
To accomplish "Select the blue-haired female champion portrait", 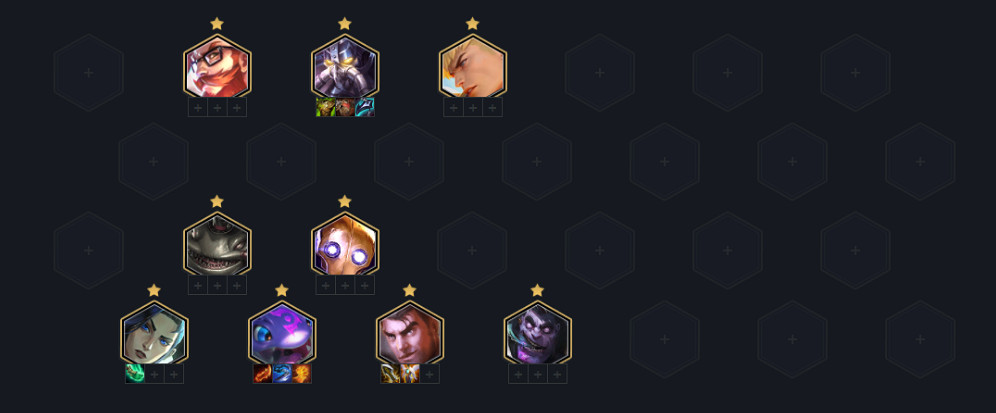I will tap(154, 335).
